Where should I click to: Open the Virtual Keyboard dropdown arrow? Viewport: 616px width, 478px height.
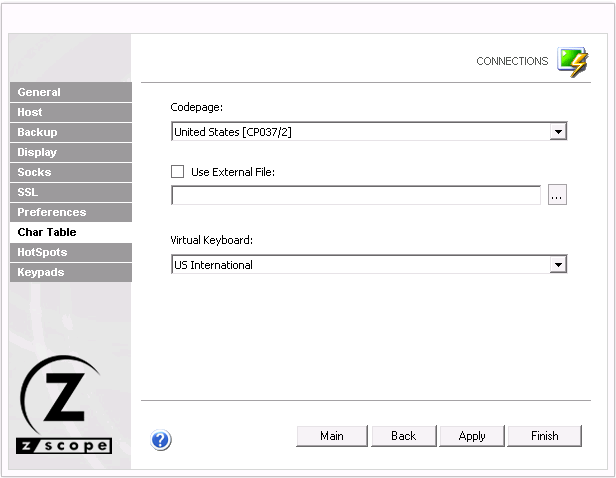(x=558, y=265)
